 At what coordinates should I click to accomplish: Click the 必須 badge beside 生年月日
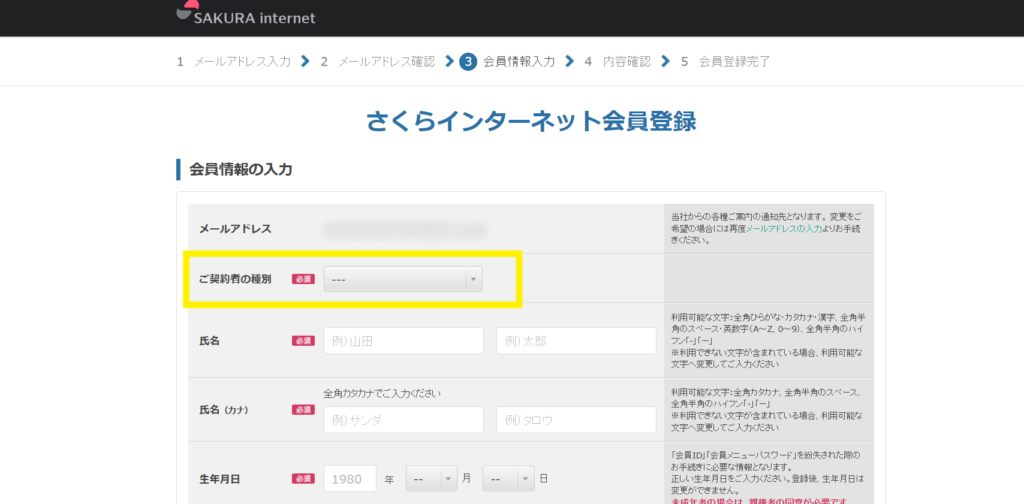point(303,479)
